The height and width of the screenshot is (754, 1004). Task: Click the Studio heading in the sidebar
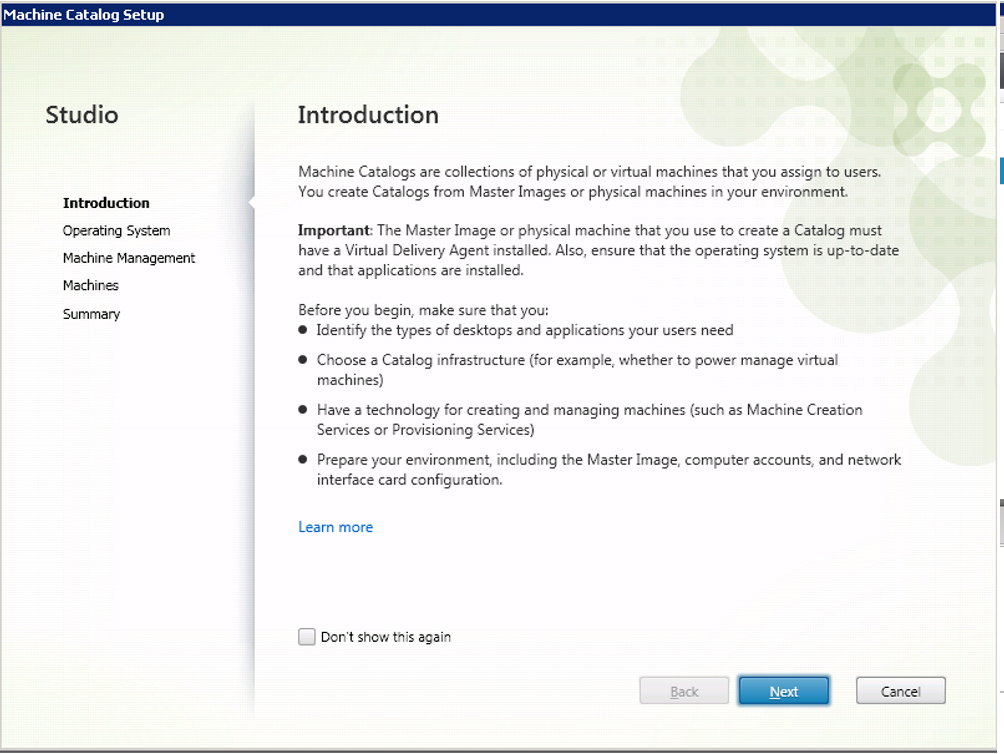coord(82,115)
